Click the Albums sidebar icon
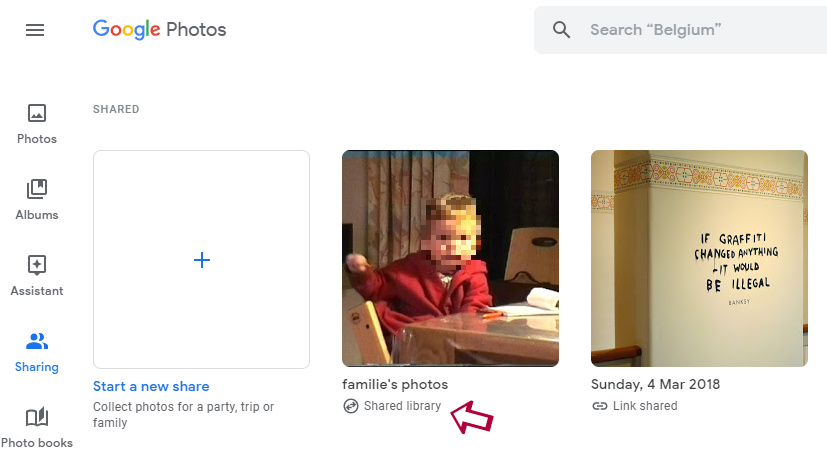Screen dimensions: 827x458 point(37,189)
